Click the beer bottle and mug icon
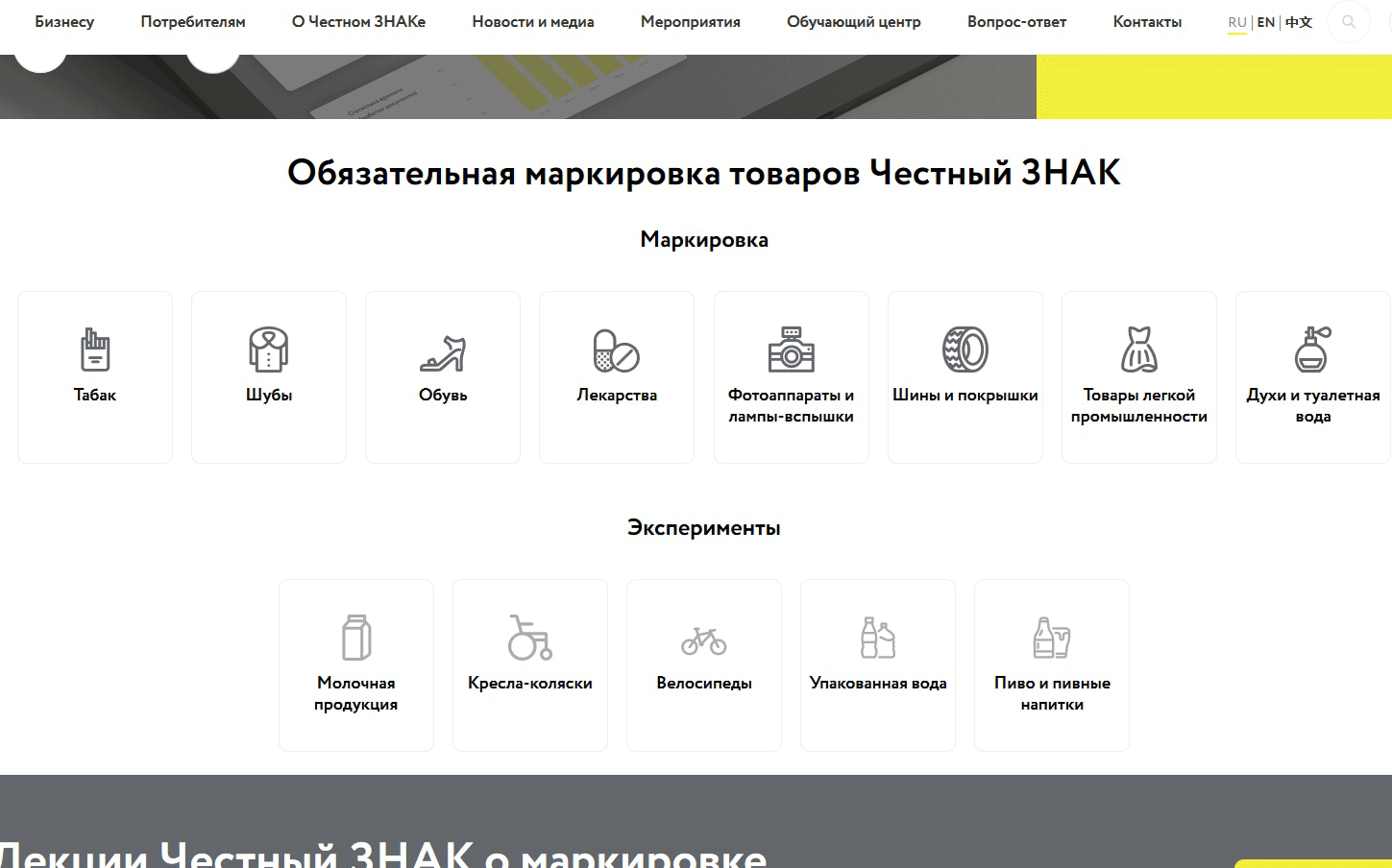The image size is (1392, 868). [1052, 638]
